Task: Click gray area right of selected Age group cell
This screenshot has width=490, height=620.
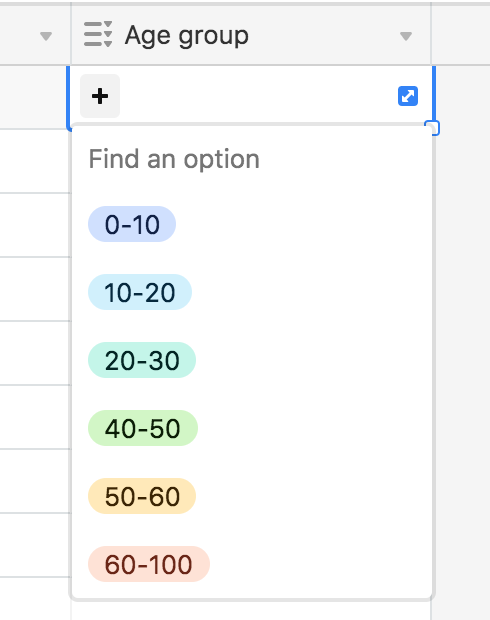Action: tap(464, 97)
